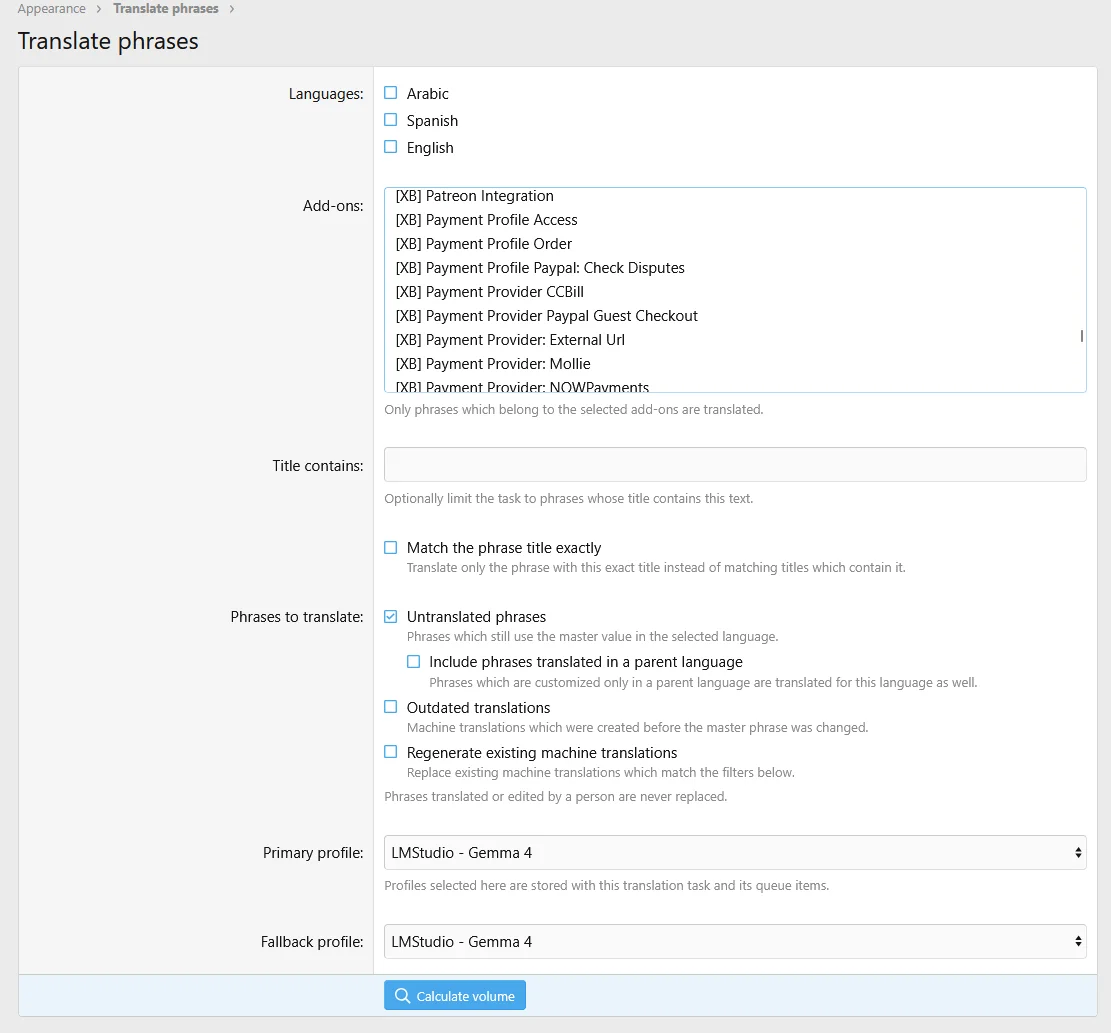Click the add-ons list scrollbar thumb
1111x1033 pixels.
[x=1081, y=336]
